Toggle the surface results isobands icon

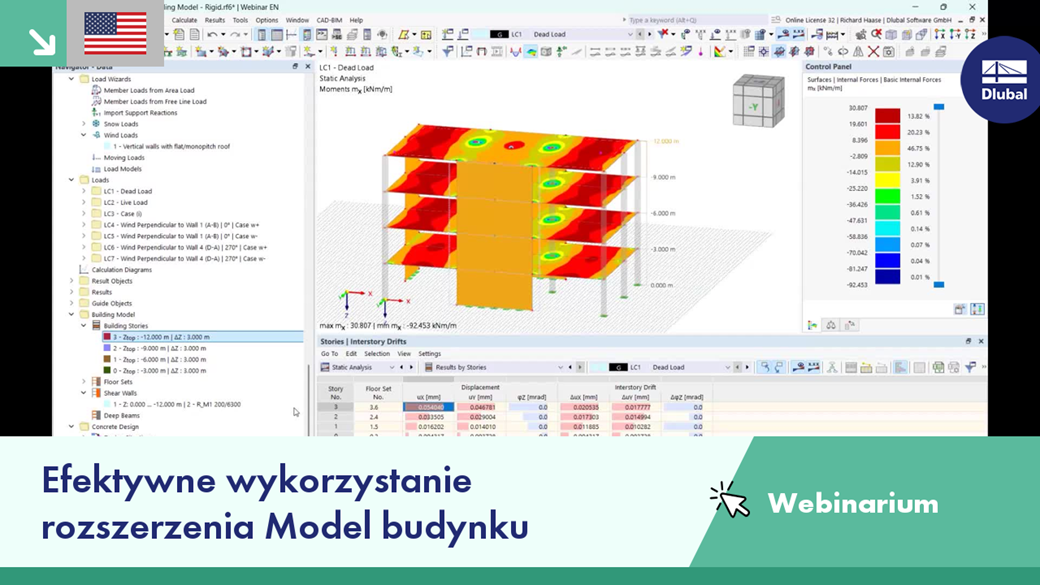(531, 52)
